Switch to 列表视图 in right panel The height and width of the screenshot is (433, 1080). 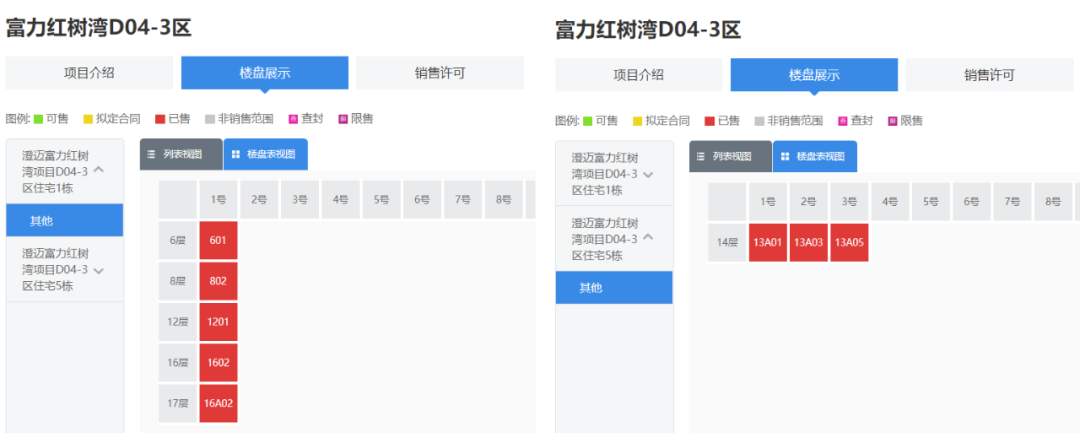[x=731, y=156]
